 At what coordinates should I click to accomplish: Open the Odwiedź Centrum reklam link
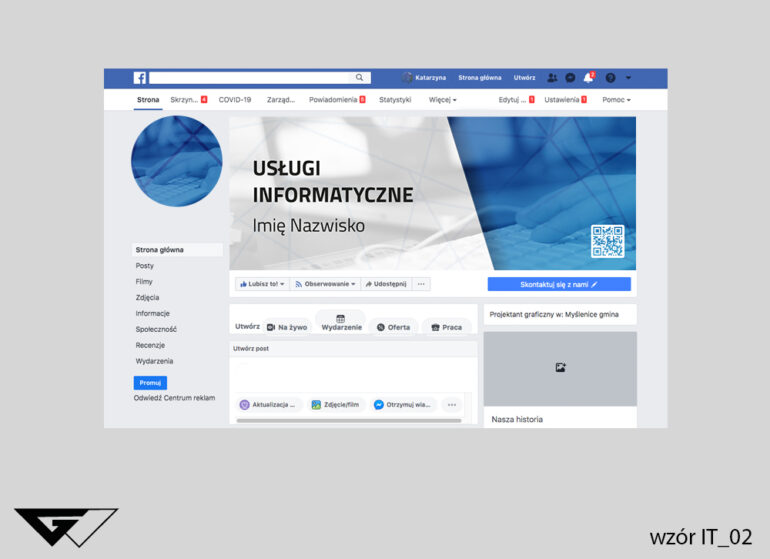point(175,398)
